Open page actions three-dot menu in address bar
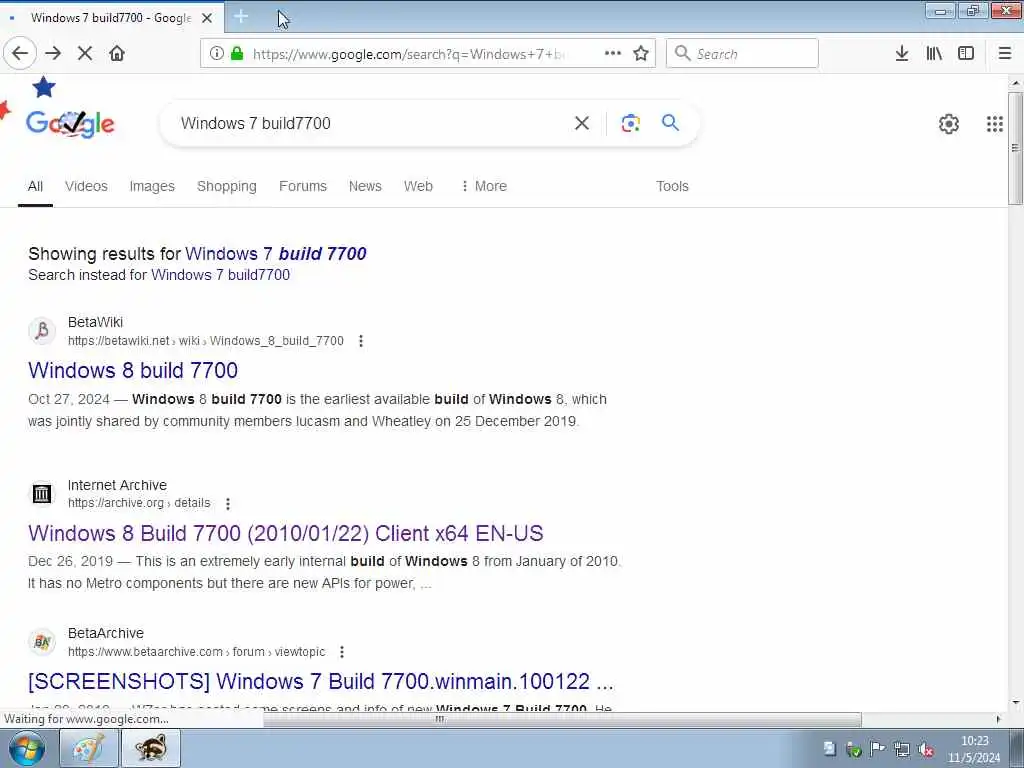Viewport: 1024px width, 768px height. click(x=613, y=53)
